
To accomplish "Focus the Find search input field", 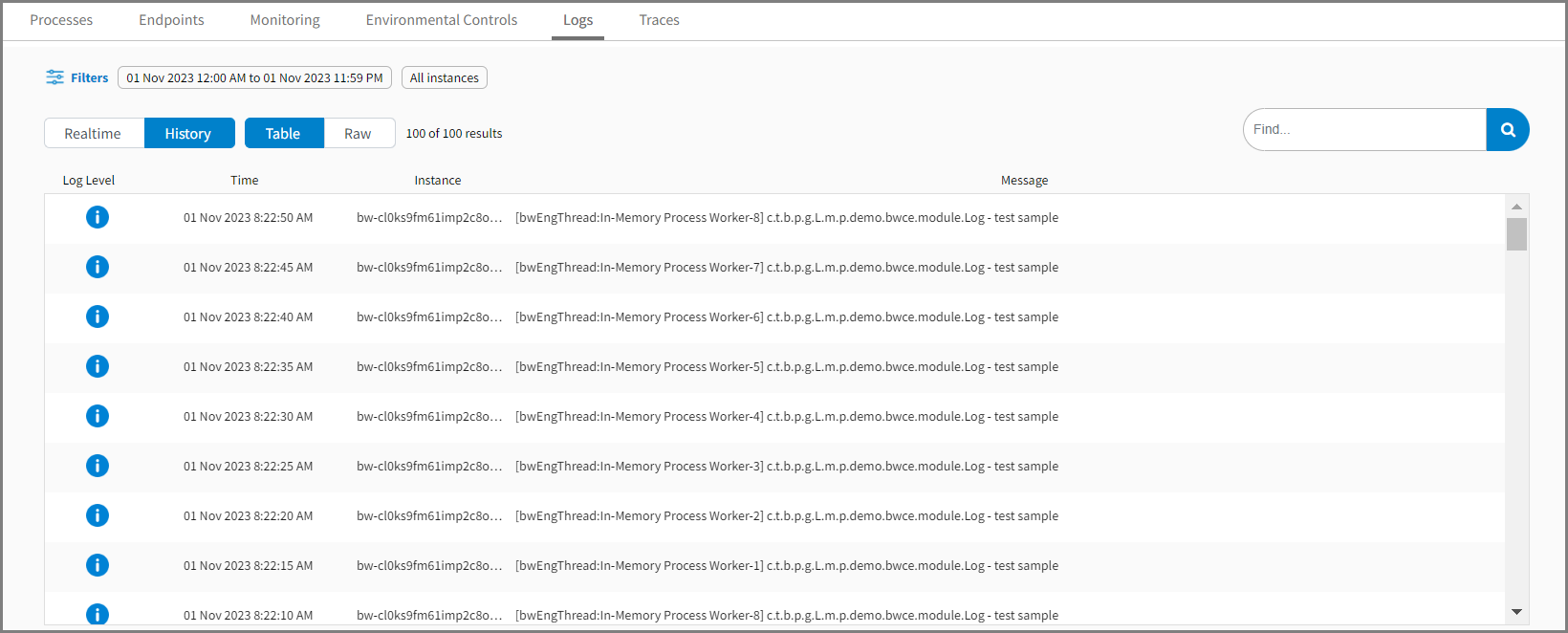I will [x=1364, y=130].
